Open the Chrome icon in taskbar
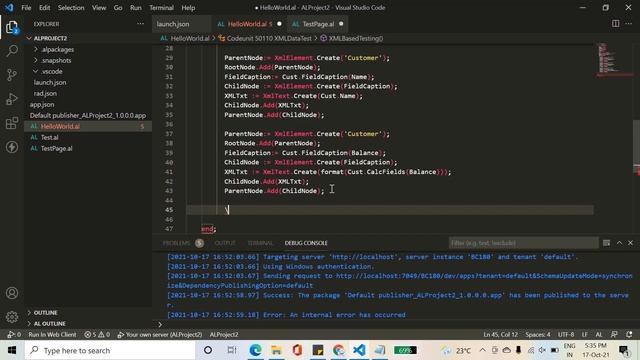 [338, 350]
